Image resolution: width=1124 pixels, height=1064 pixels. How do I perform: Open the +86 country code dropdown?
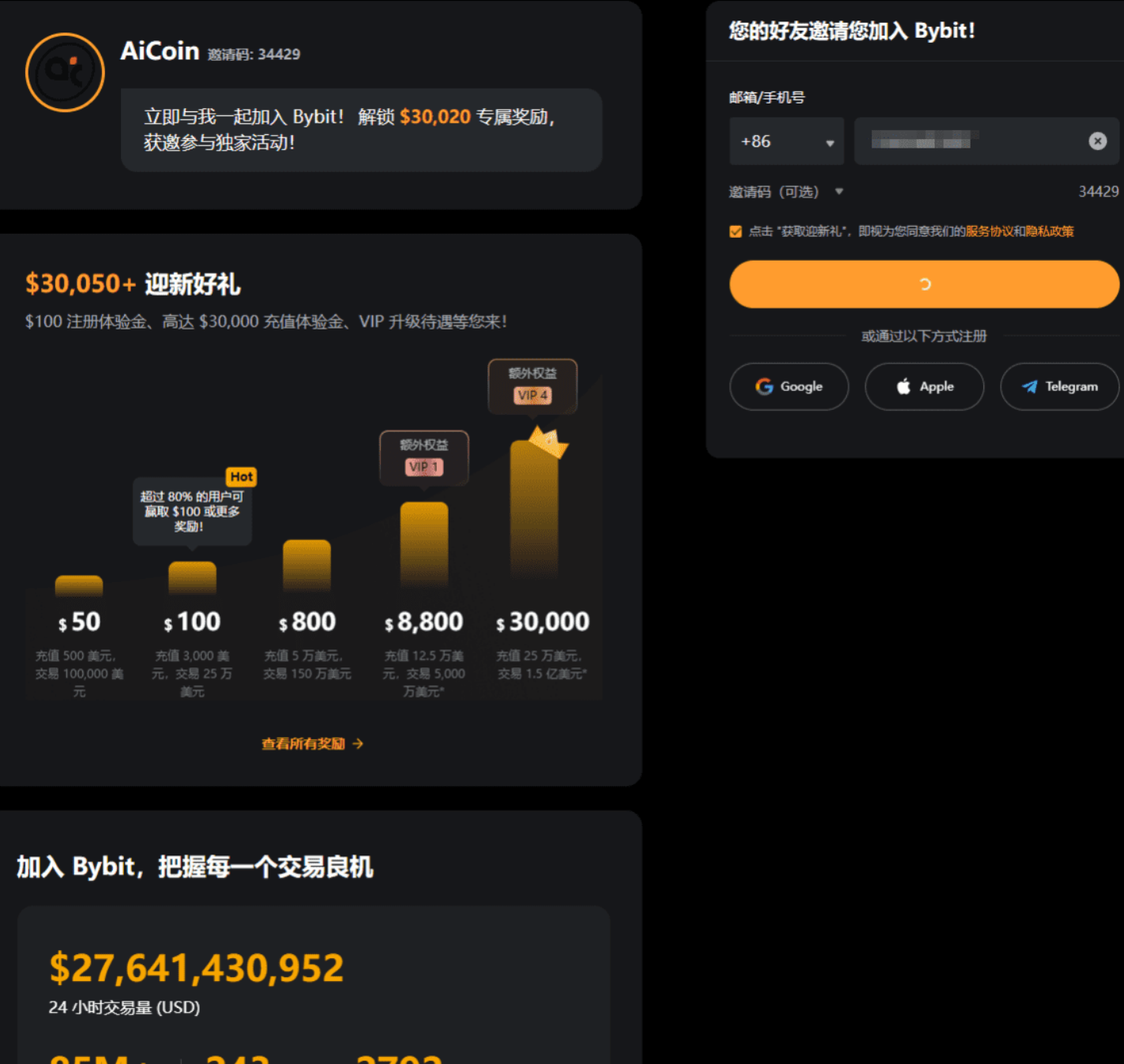tap(787, 141)
